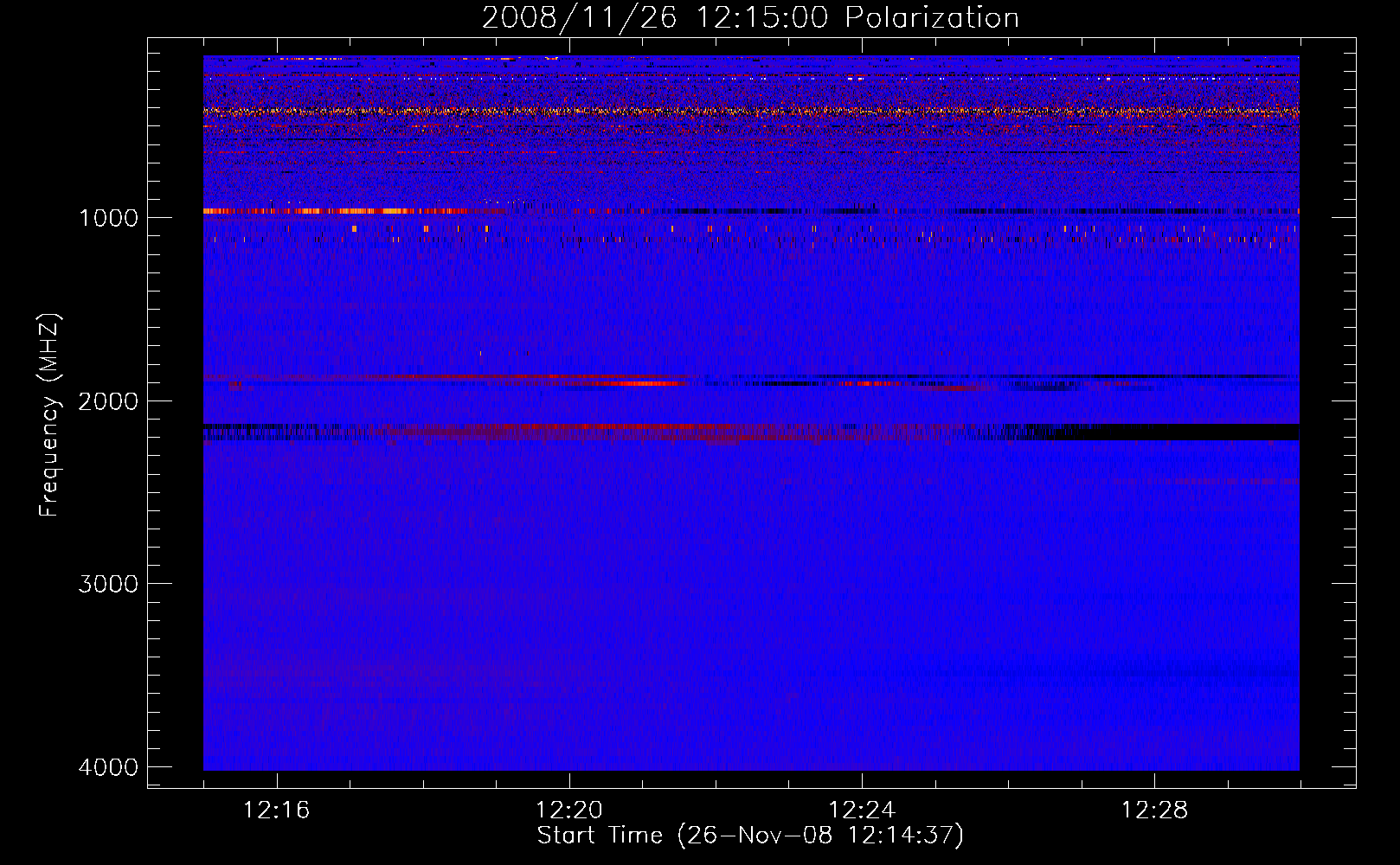This screenshot has width=1400, height=865.
Task: Click the '12:24' time tick label
Action: pyautogui.click(x=862, y=811)
